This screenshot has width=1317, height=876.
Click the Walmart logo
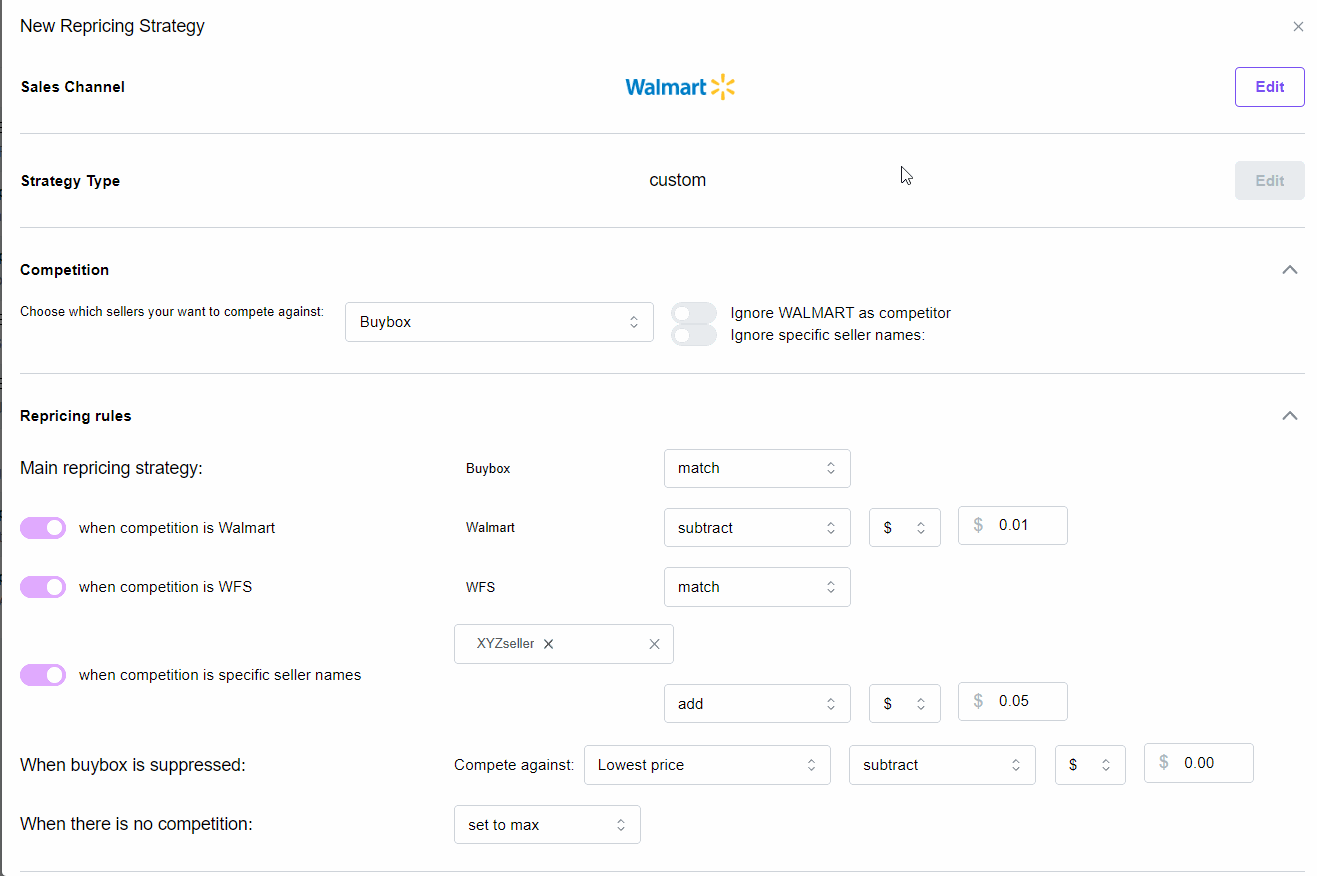[680, 87]
